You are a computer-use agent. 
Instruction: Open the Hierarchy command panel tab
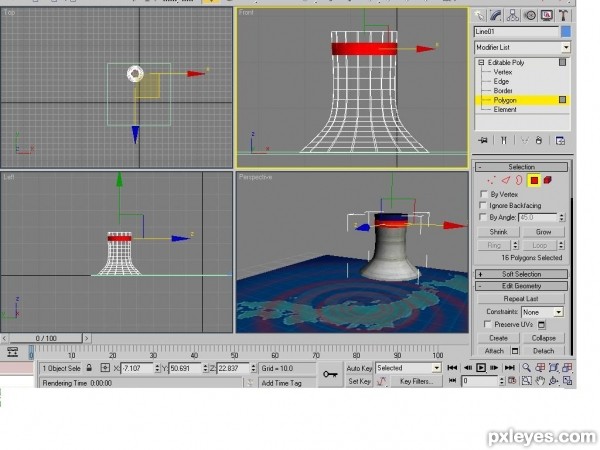click(x=512, y=15)
